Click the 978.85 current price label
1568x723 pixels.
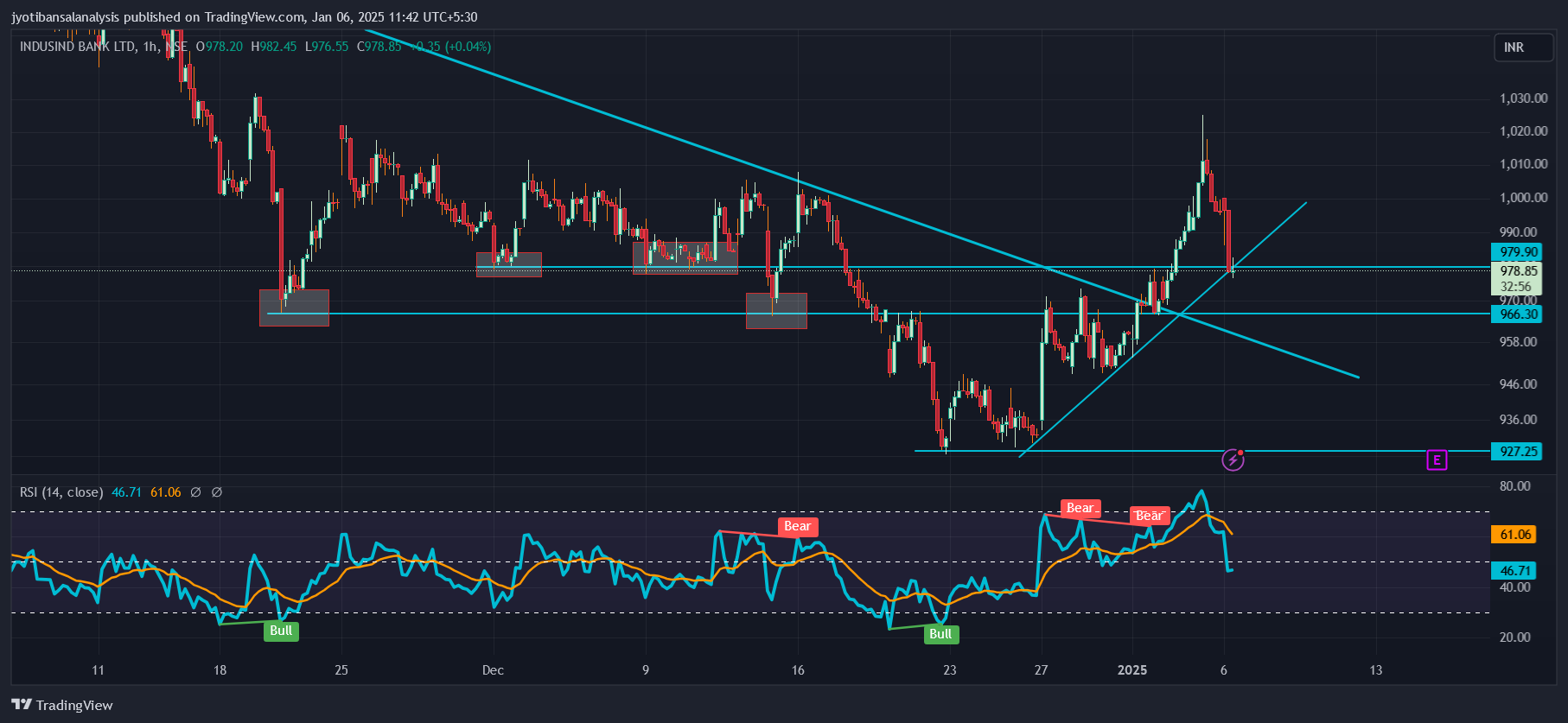pos(1518,270)
